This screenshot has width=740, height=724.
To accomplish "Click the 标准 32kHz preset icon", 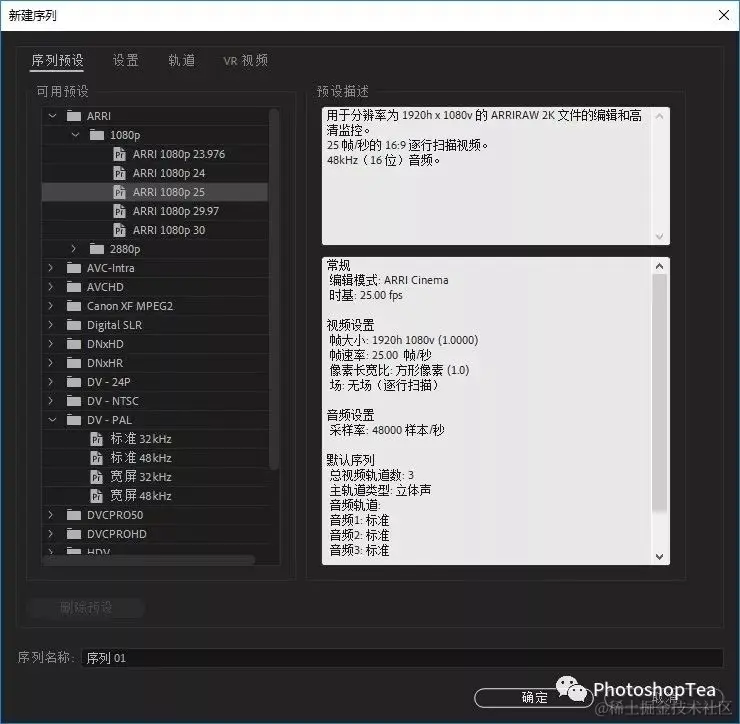I will pos(96,439).
